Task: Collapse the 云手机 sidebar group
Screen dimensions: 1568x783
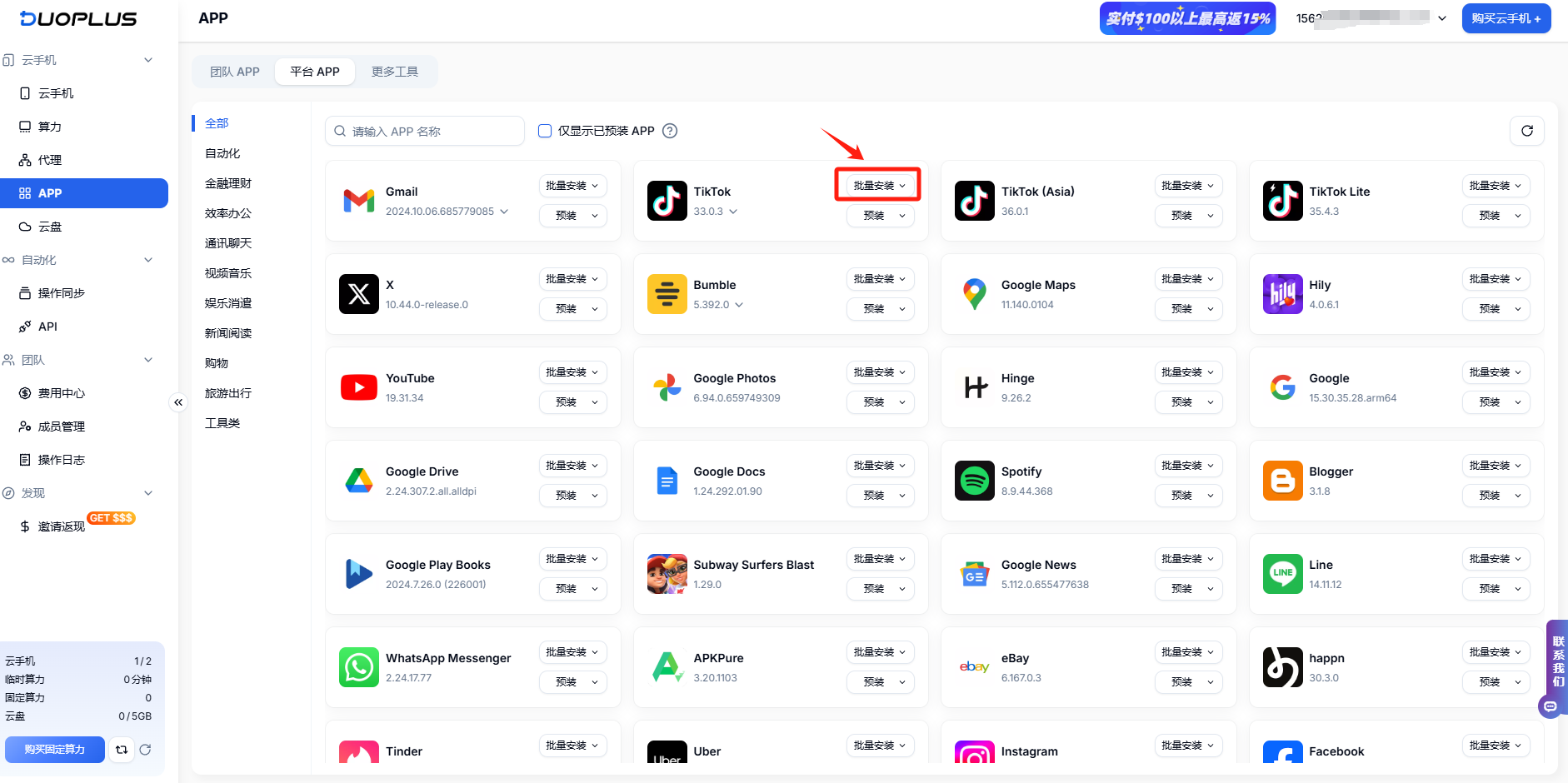Action: [x=148, y=60]
